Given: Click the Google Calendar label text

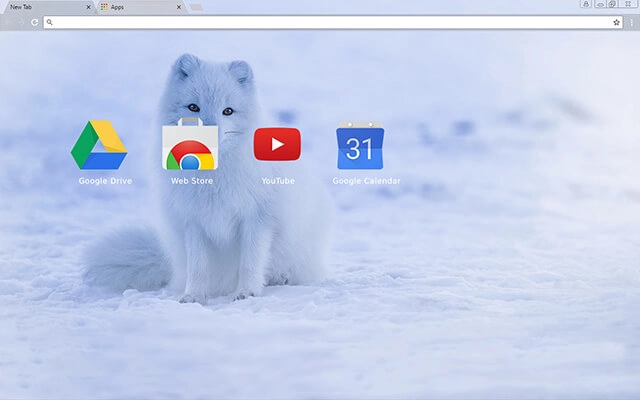Looking at the screenshot, I should (x=366, y=181).
